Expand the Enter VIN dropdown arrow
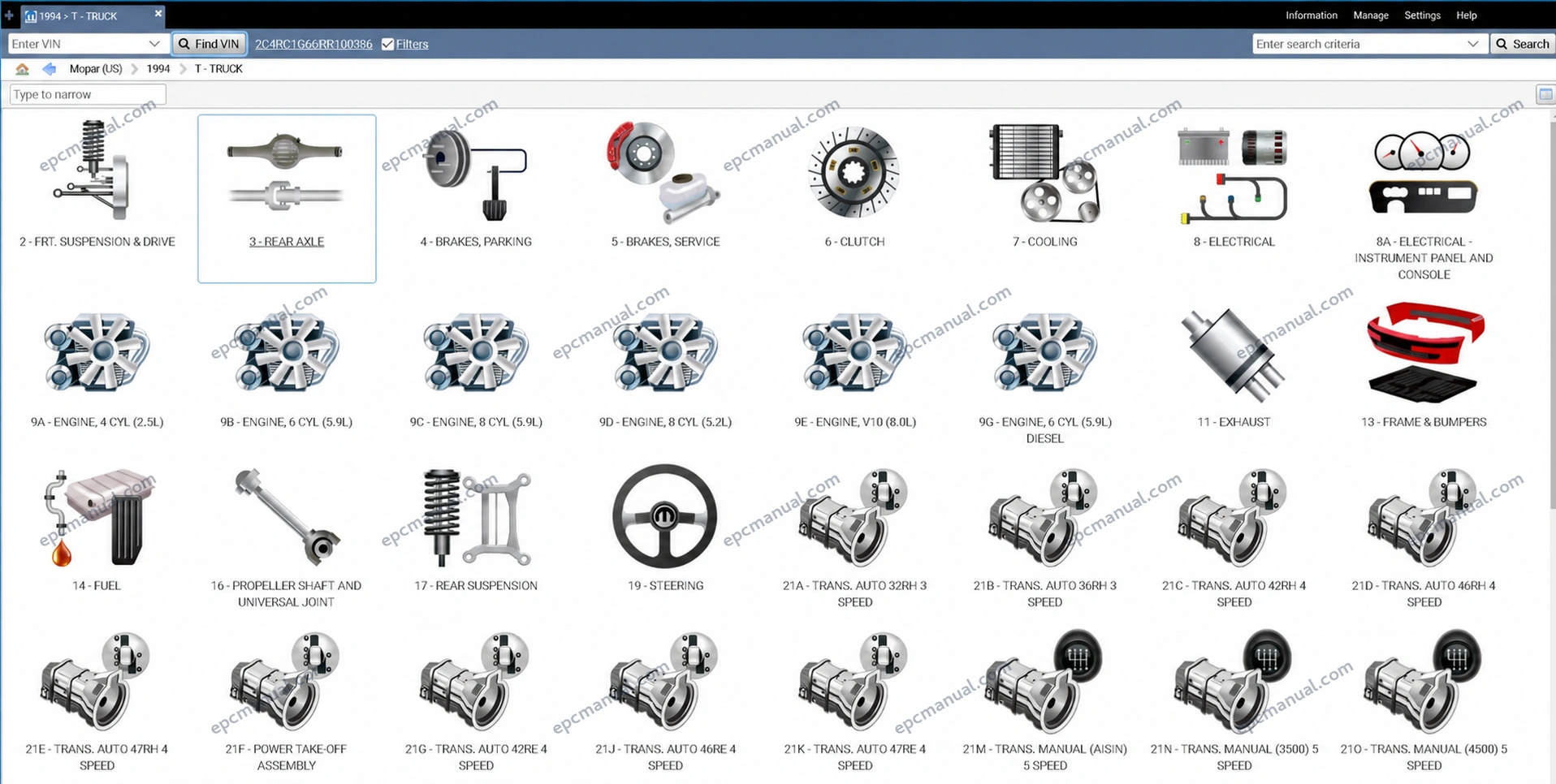This screenshot has width=1556, height=784. [x=154, y=44]
